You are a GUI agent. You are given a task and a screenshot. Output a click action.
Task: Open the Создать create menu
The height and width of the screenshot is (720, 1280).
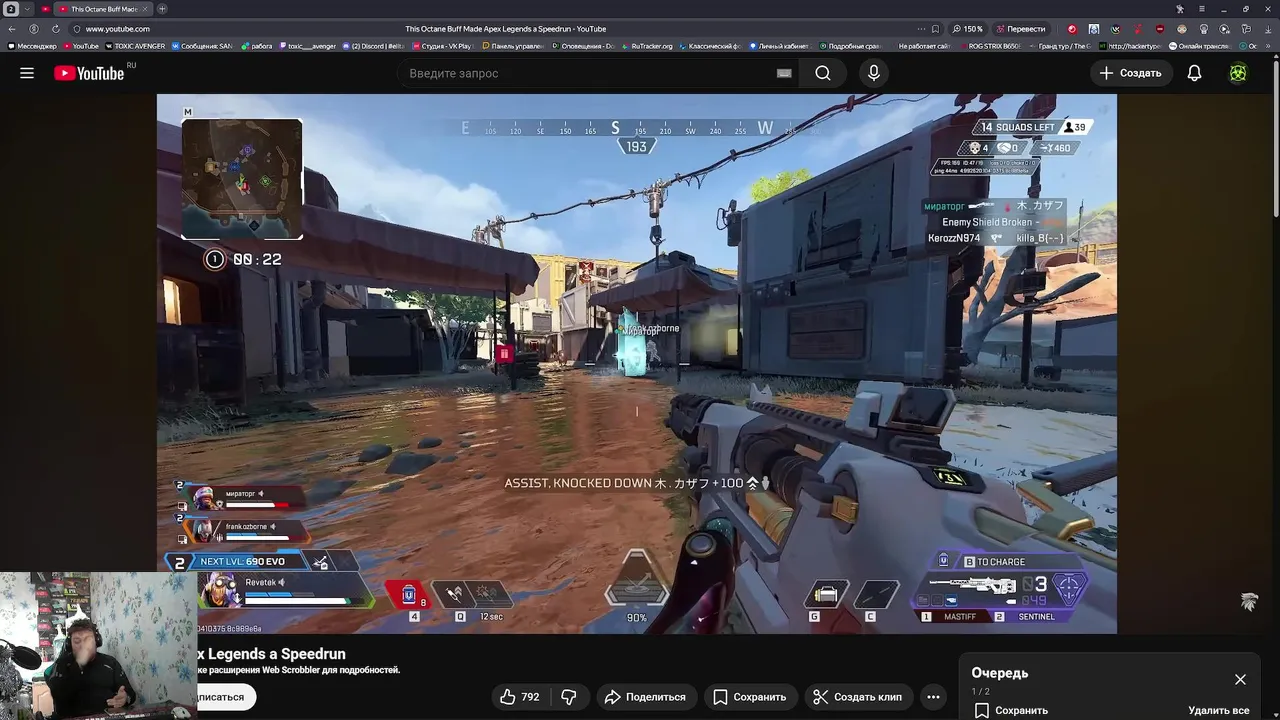click(x=1130, y=73)
